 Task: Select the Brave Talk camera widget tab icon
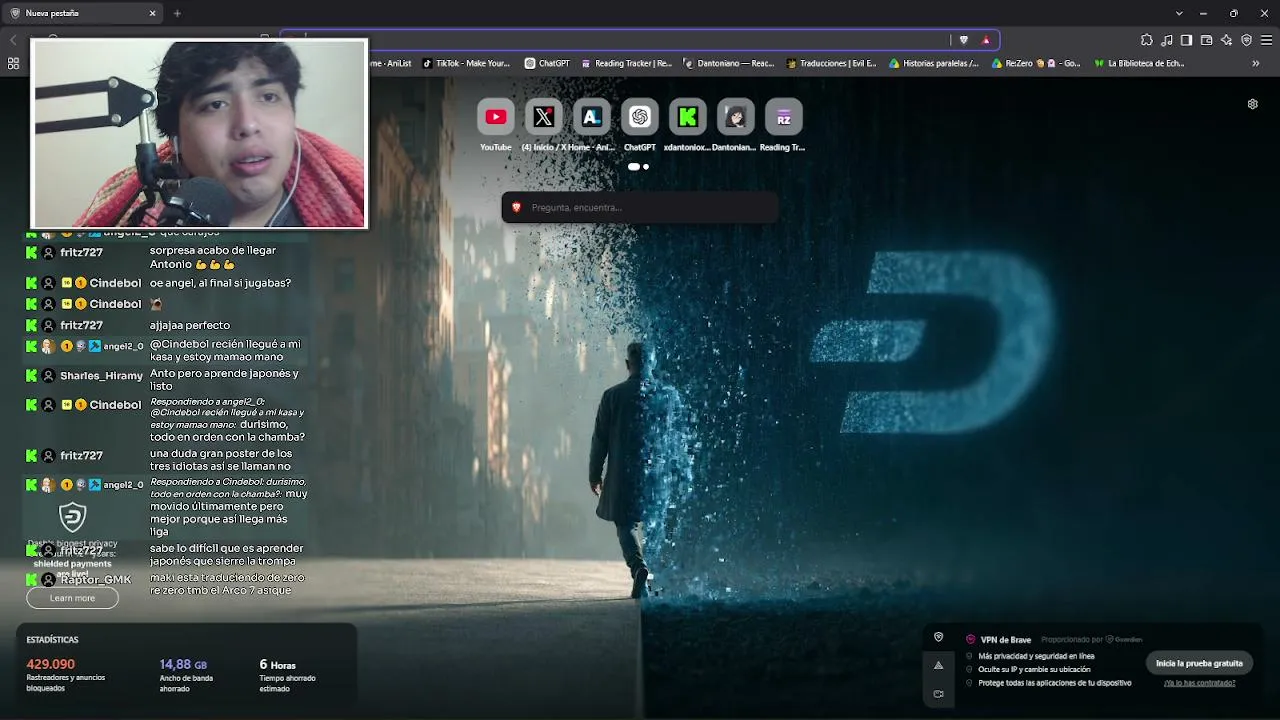938,693
